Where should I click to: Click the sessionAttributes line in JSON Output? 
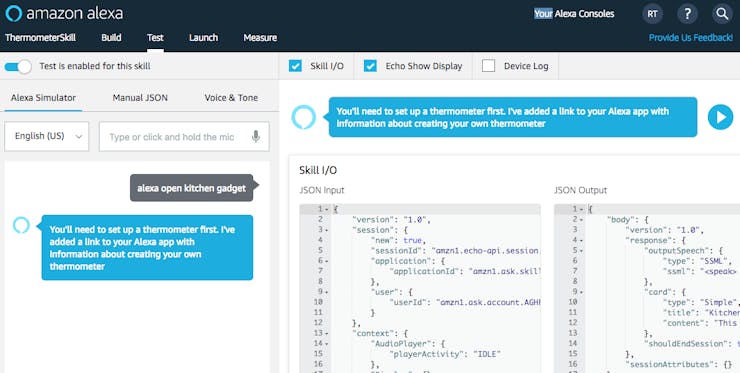point(680,365)
